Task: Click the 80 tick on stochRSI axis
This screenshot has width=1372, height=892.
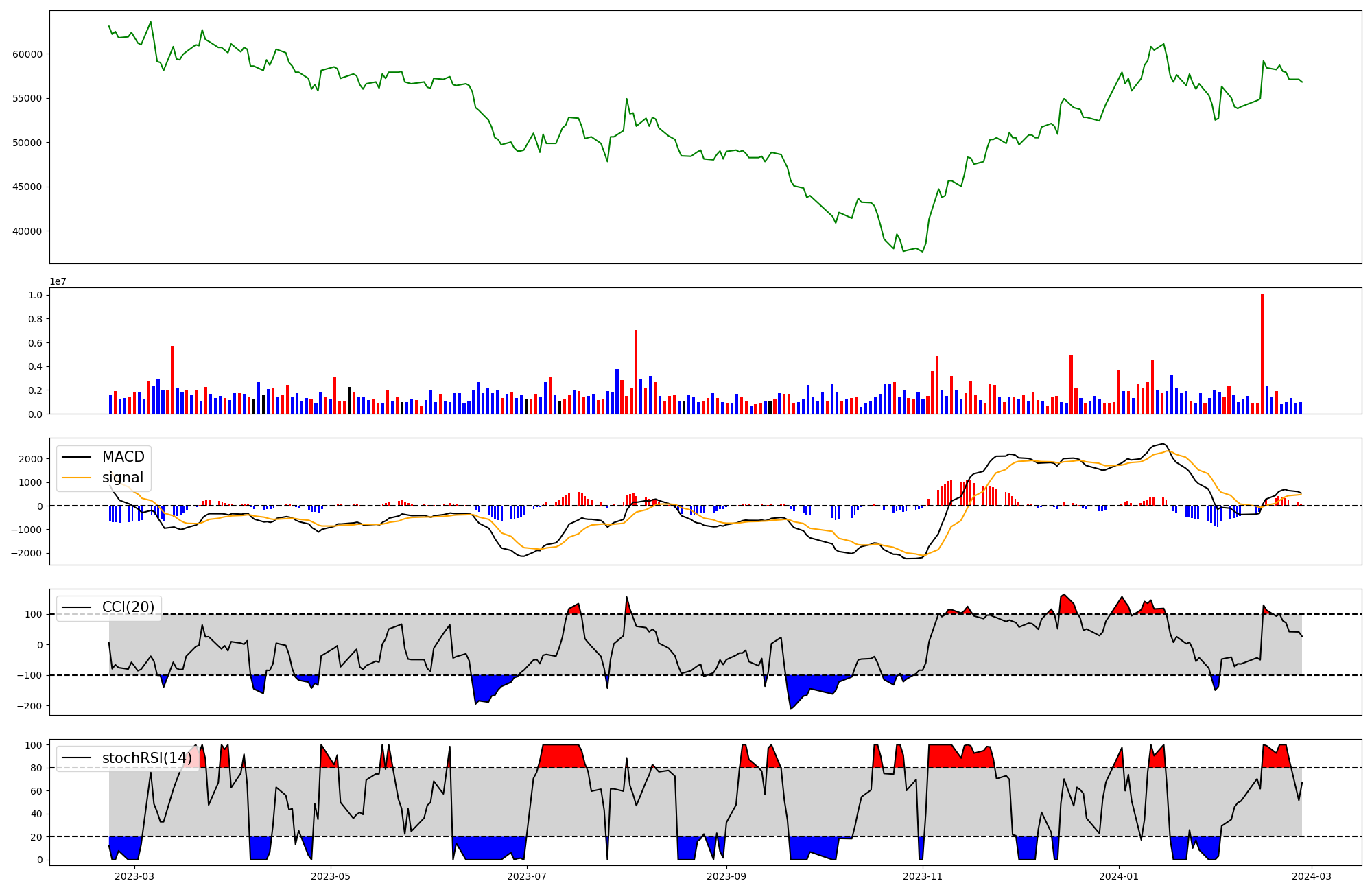Action: [36, 768]
